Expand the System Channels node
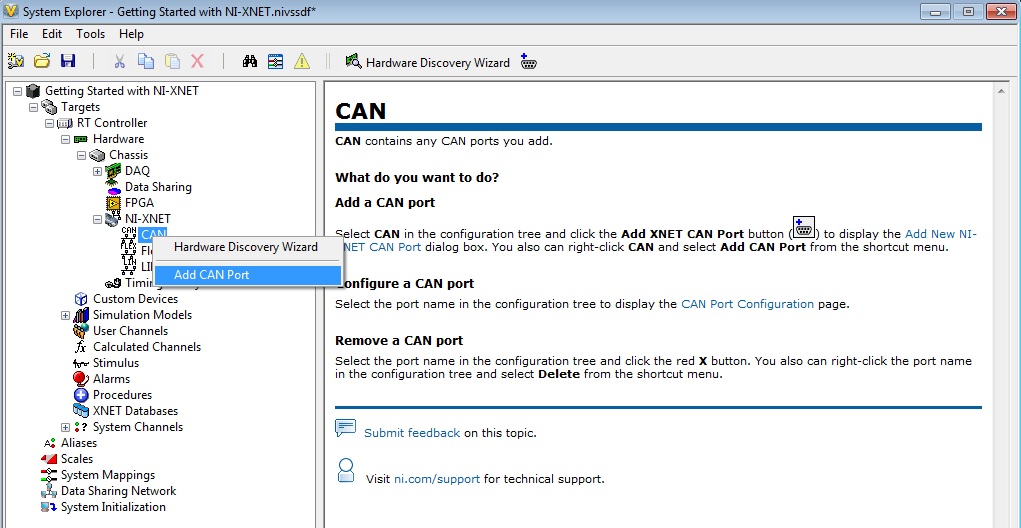Image resolution: width=1021 pixels, height=528 pixels. pos(65,427)
